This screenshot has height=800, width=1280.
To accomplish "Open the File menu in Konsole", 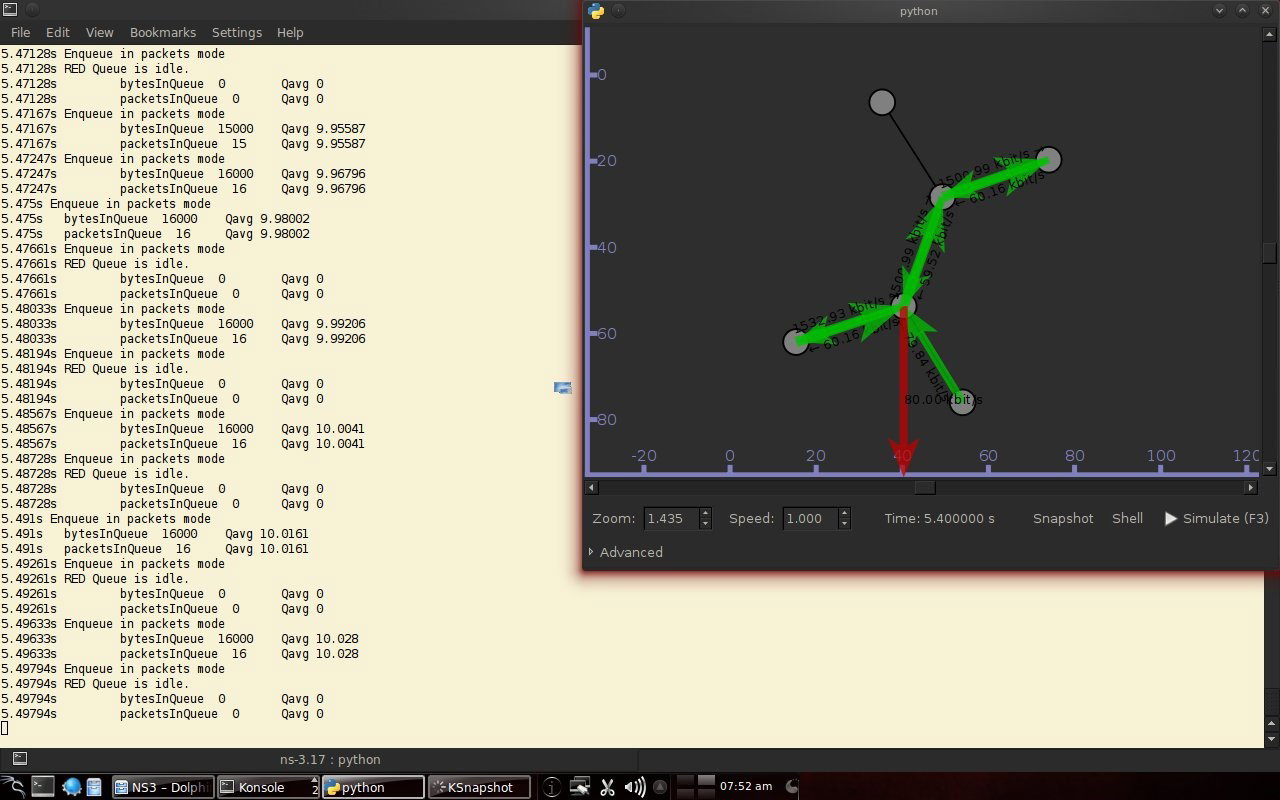I will tap(20, 32).
